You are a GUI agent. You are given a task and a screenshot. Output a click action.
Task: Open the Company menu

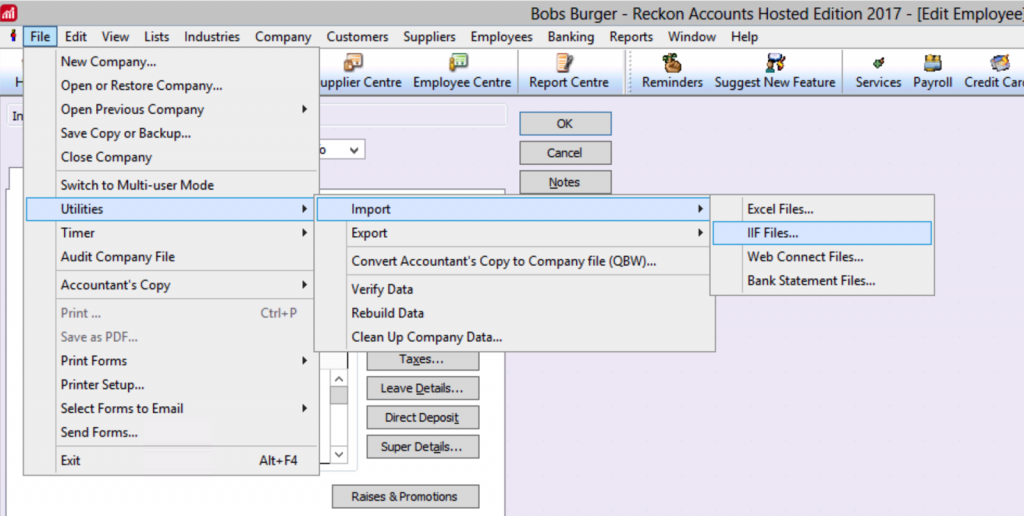(283, 37)
